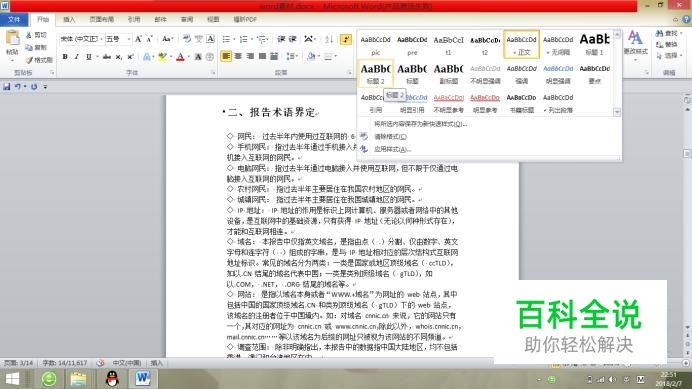Click the Windows Start button
692x389 pixels.
pos(12,379)
